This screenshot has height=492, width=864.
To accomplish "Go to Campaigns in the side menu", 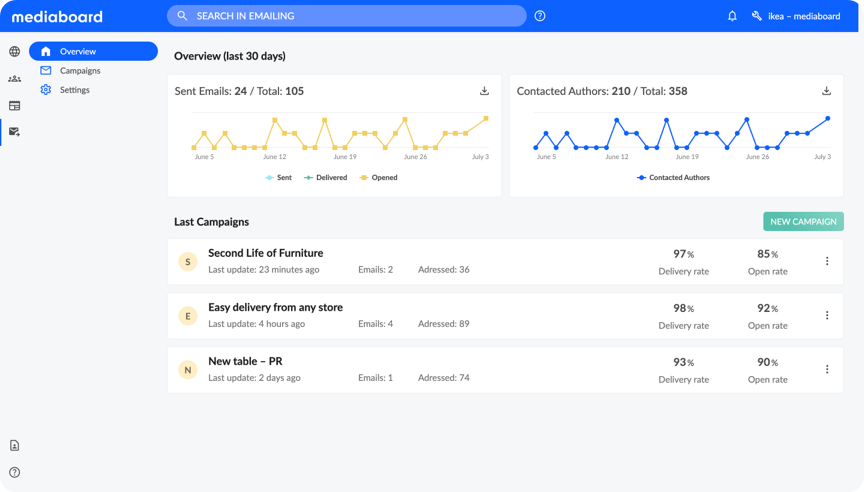I will [79, 71].
